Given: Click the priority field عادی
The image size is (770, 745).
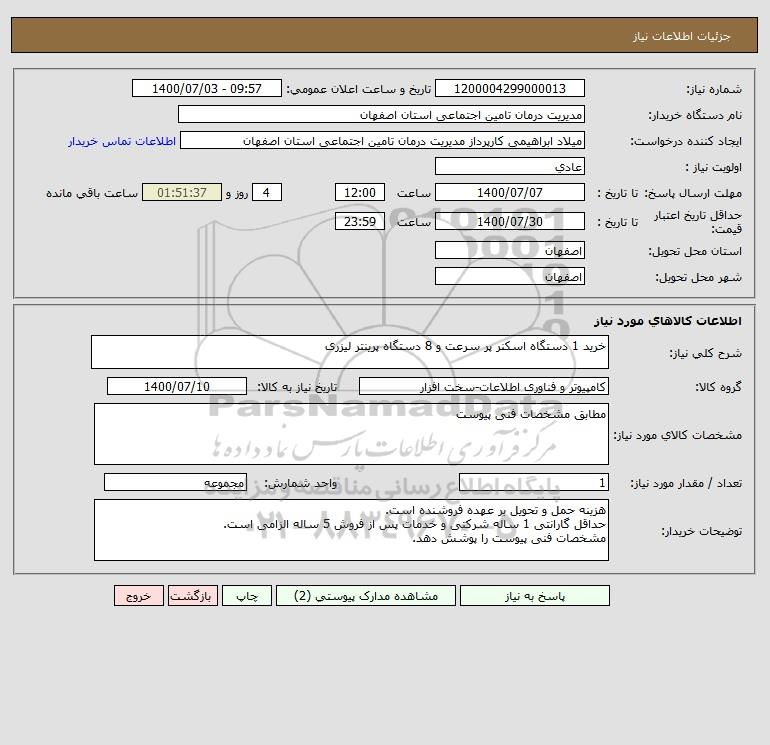Looking at the screenshot, I should coord(510,166).
